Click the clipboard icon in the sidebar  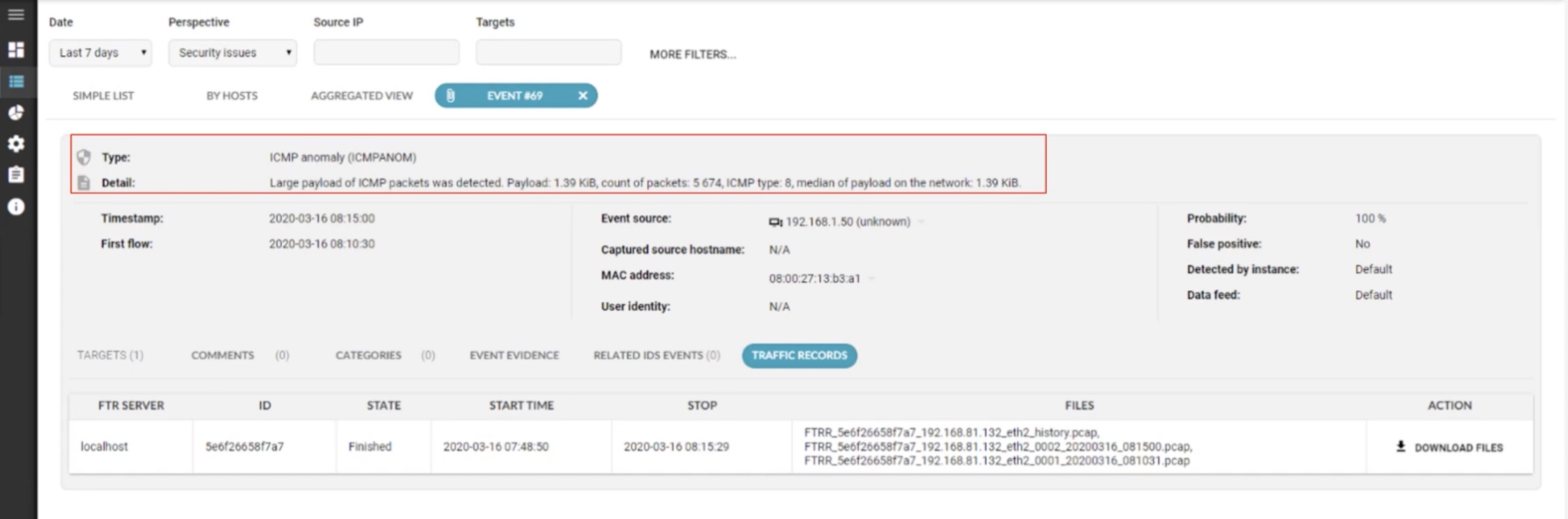pos(16,175)
